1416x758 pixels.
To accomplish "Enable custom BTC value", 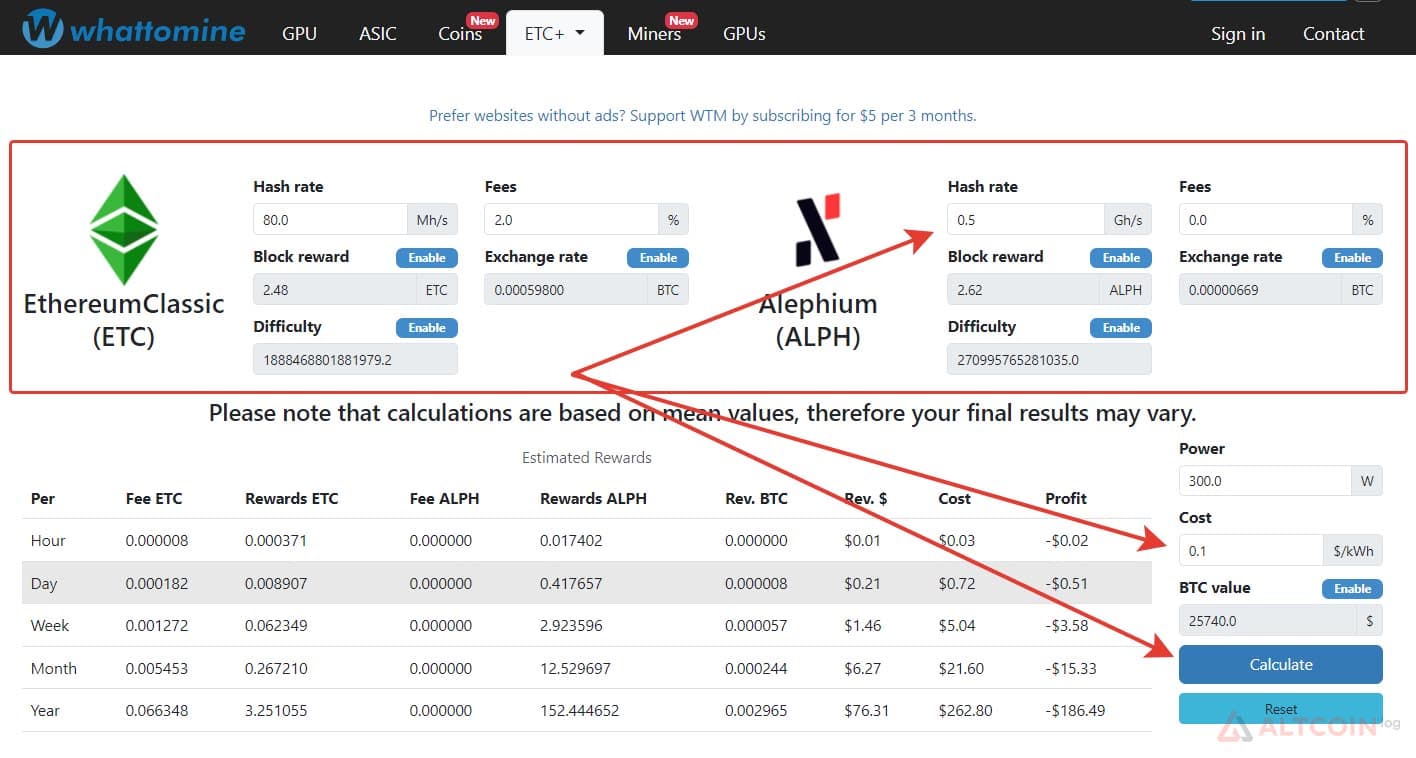I will pyautogui.click(x=1352, y=589).
